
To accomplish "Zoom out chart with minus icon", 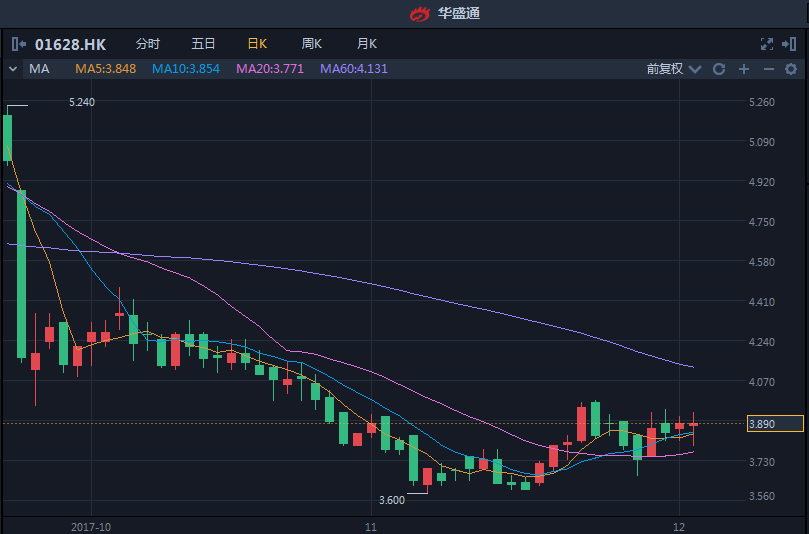I will point(768,69).
